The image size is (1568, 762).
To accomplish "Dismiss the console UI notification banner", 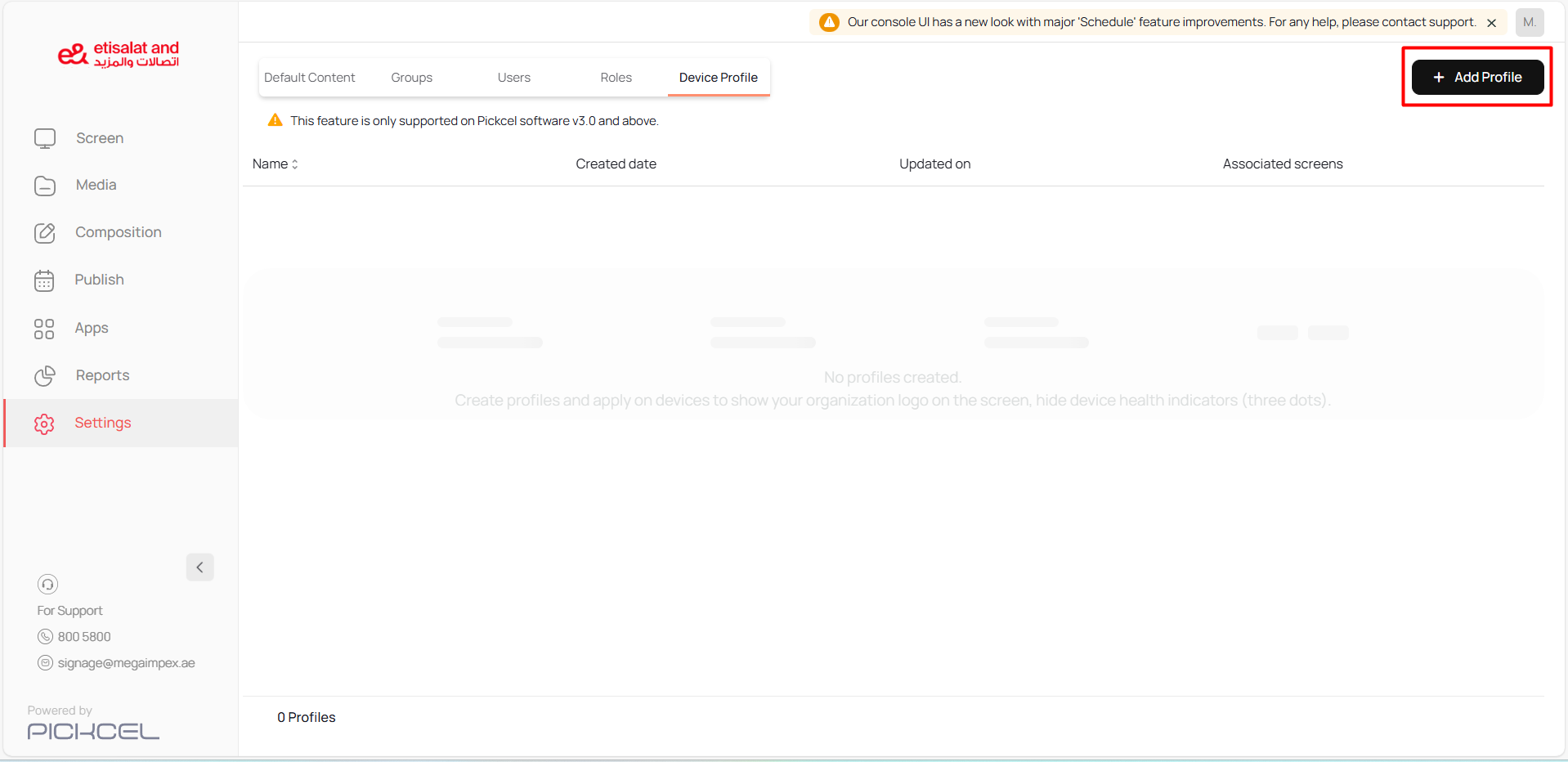I will pos(1491,23).
